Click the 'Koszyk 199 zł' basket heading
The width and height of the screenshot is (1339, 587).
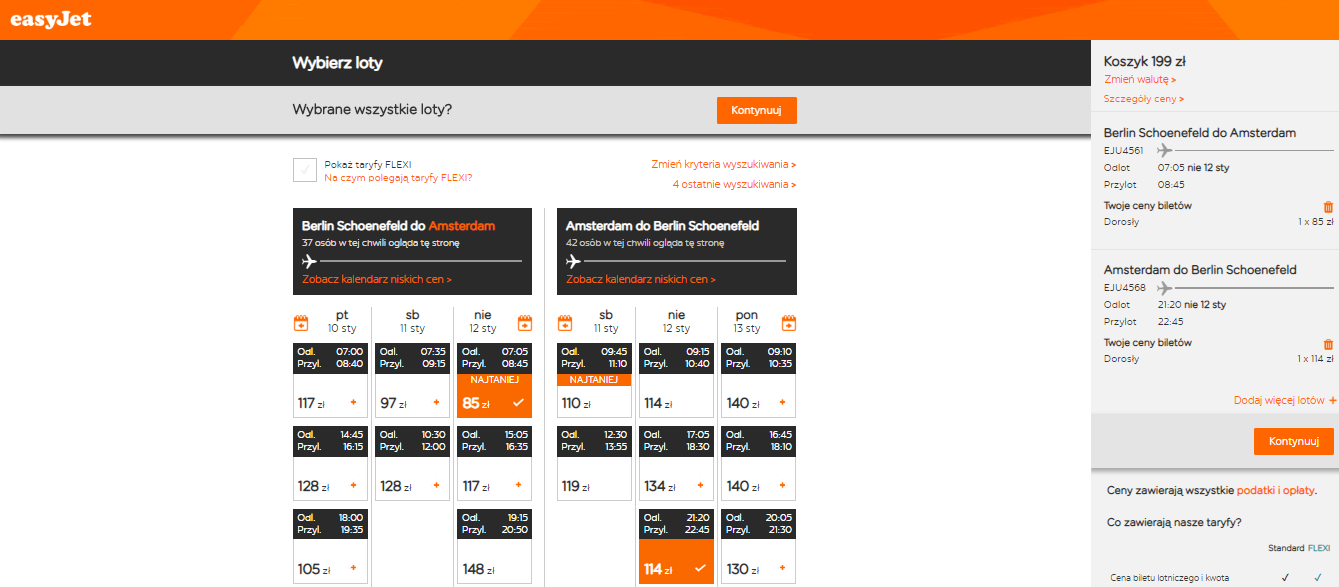[1143, 61]
